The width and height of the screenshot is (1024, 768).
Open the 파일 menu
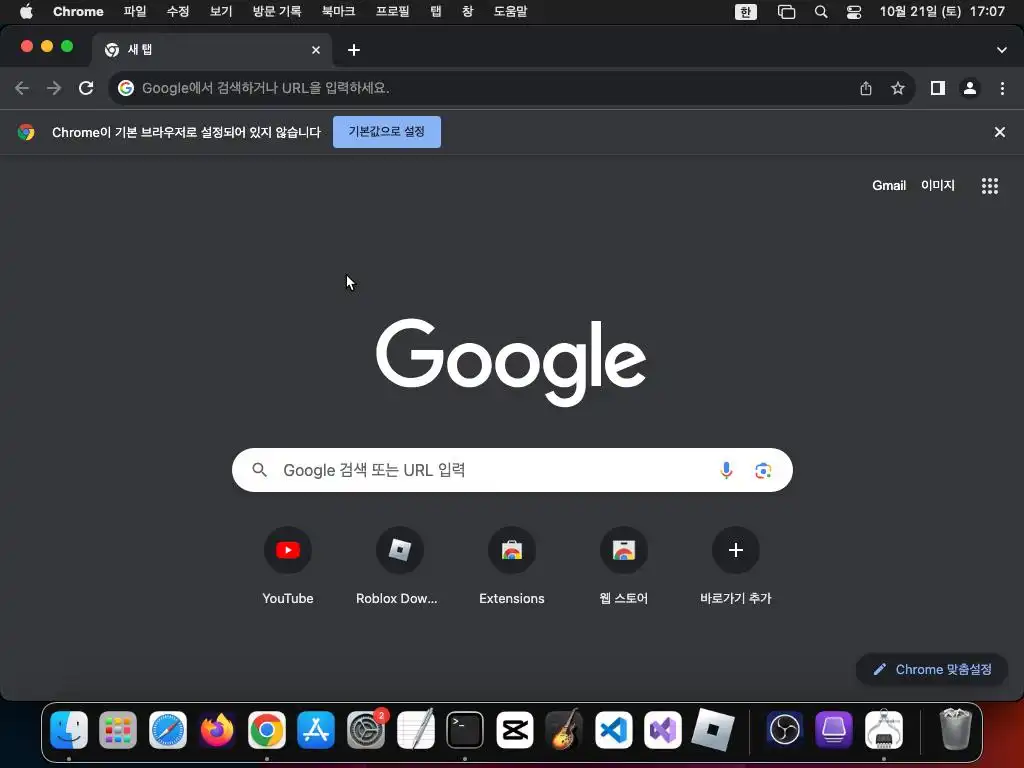(x=135, y=11)
